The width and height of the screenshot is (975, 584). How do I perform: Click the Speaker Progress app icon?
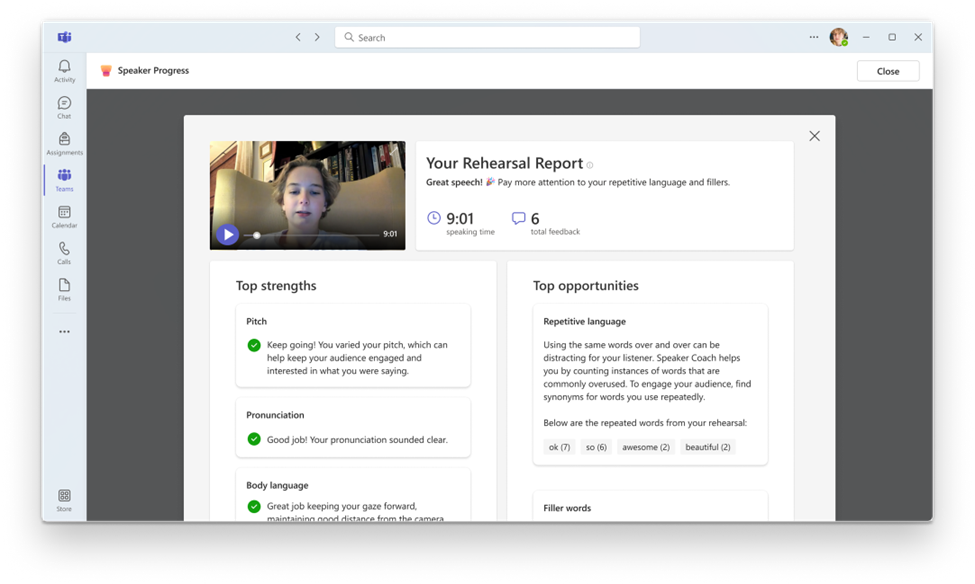[x=106, y=71]
